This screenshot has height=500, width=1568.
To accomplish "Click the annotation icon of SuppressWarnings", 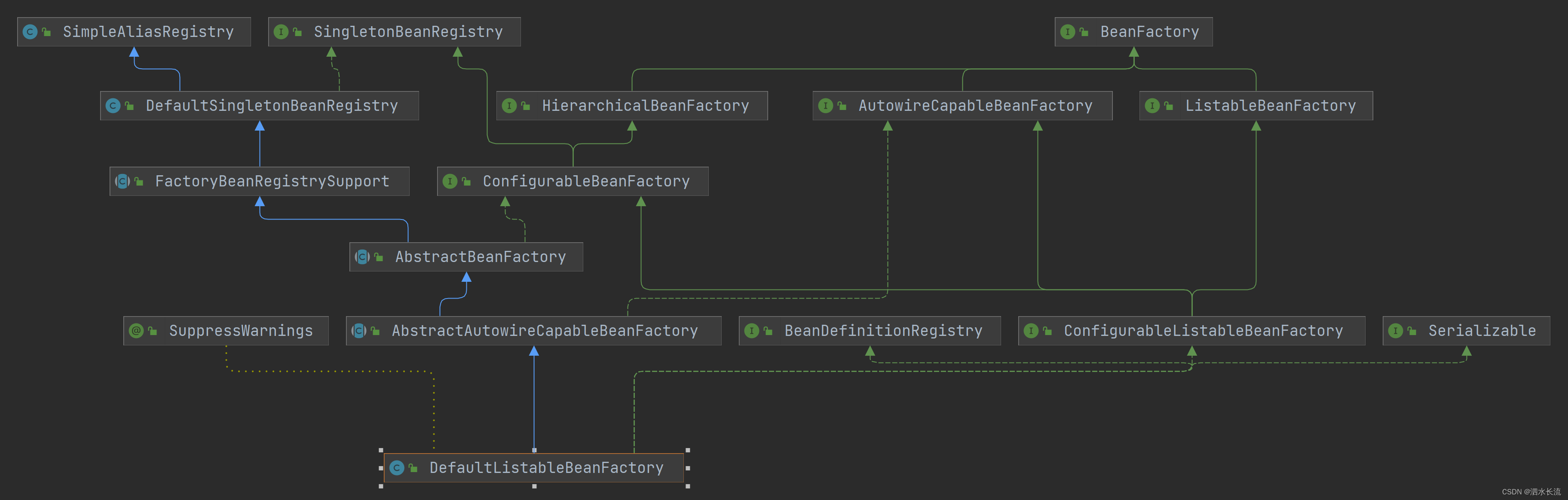I will click(x=136, y=331).
